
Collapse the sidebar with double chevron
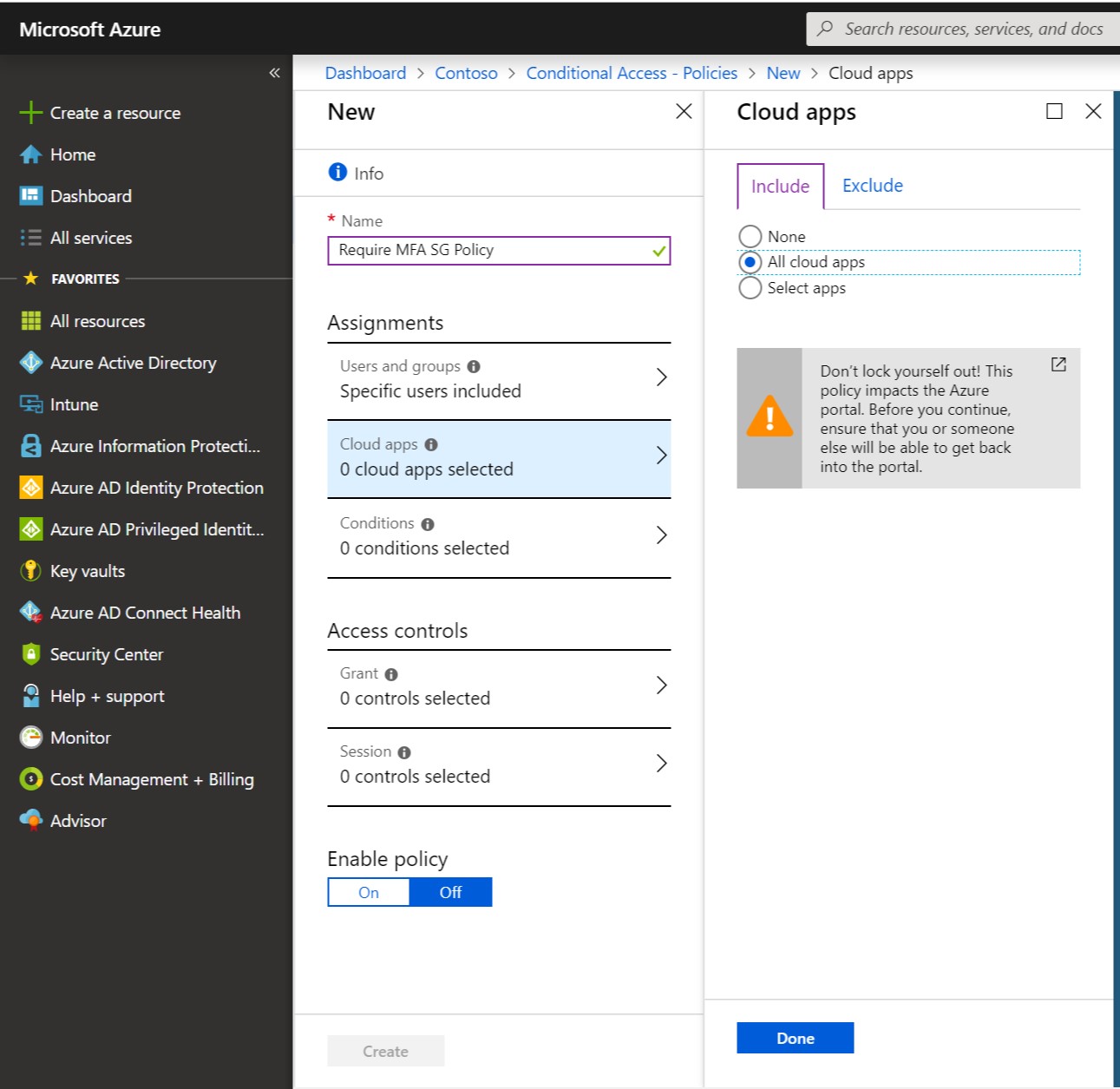click(x=274, y=73)
